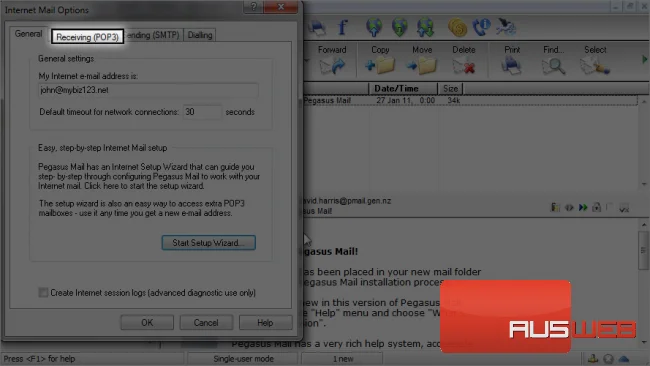This screenshot has width=650, height=366.
Task: Click the globe with both arrows icon
Action: (x=426, y=27)
